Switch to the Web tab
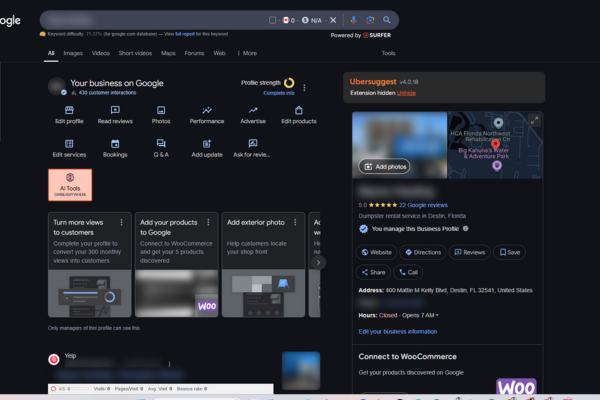 click(219, 53)
